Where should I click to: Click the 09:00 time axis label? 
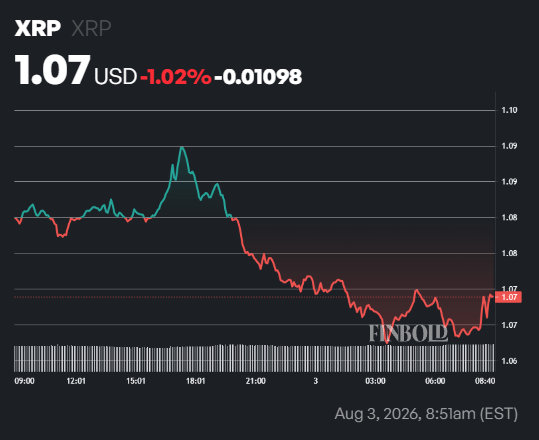coord(24,381)
